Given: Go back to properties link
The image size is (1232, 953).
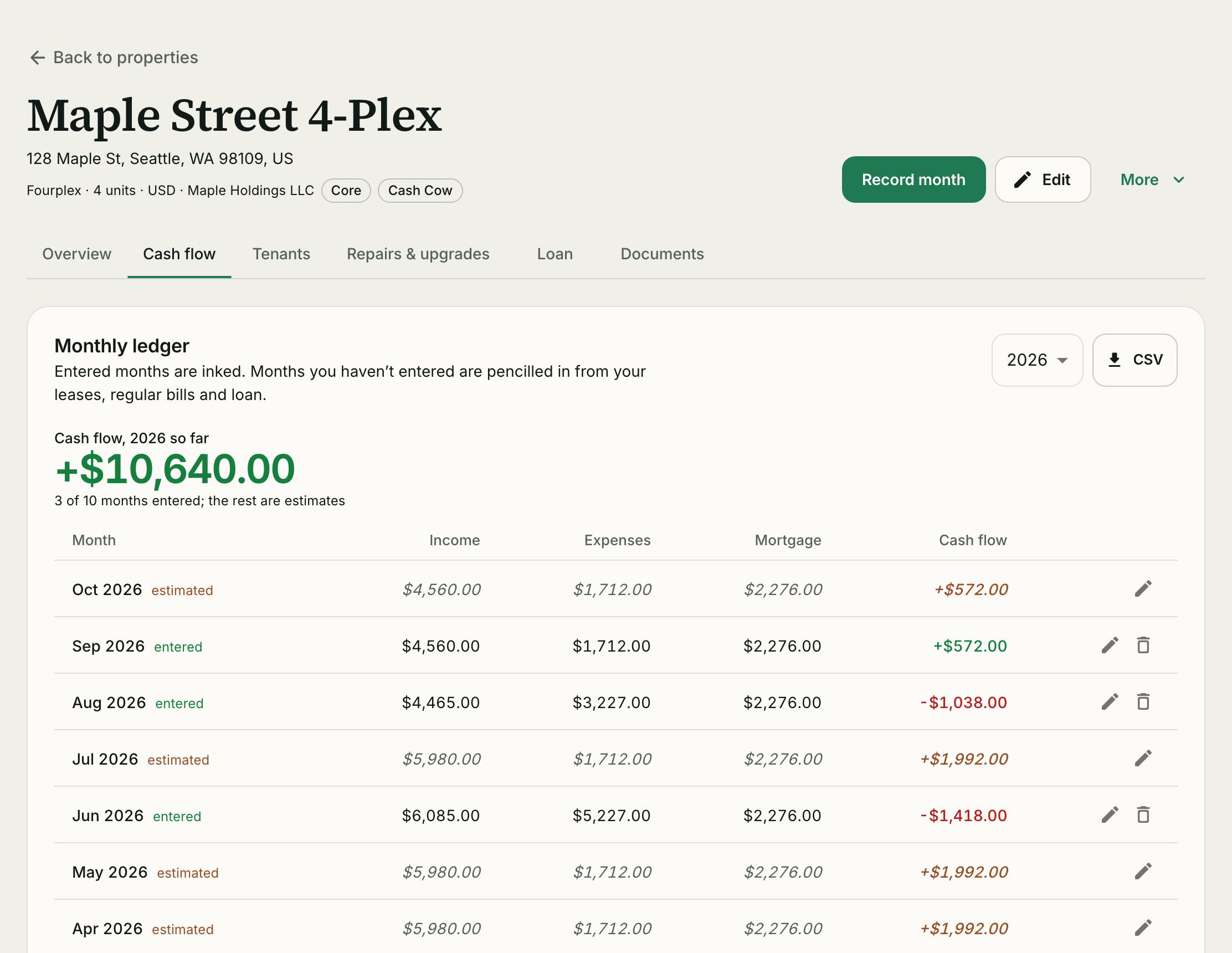Looking at the screenshot, I should pos(114,58).
